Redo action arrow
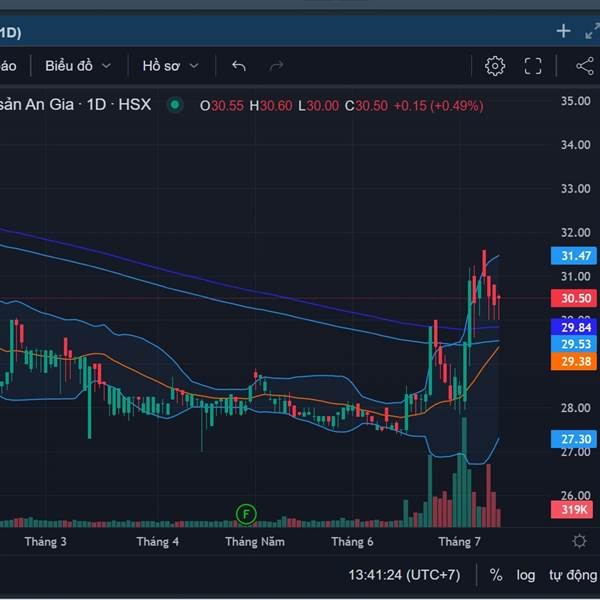 (276, 66)
